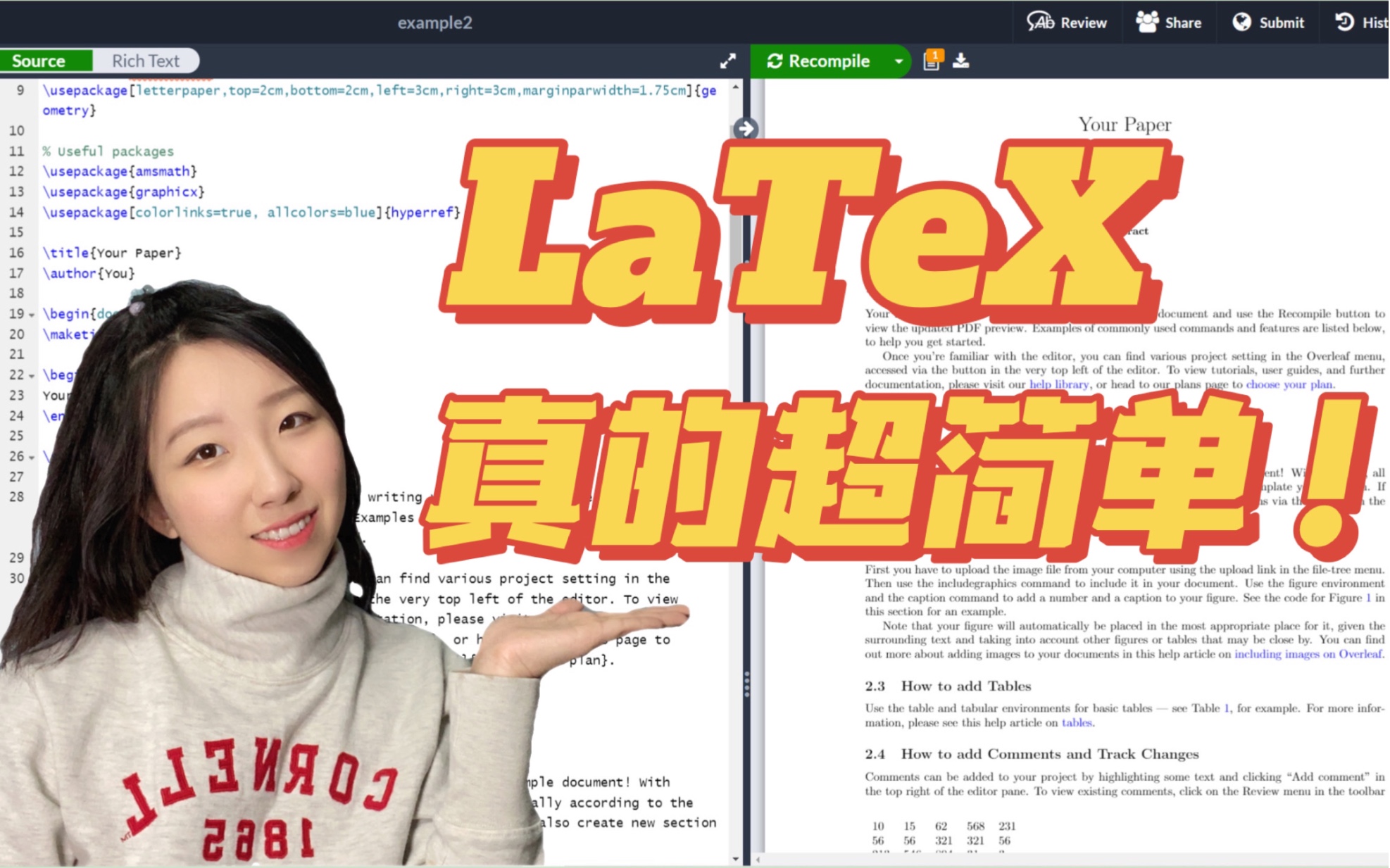
Task: Click the 2.3 How to add Tables heading
Action: [948, 686]
